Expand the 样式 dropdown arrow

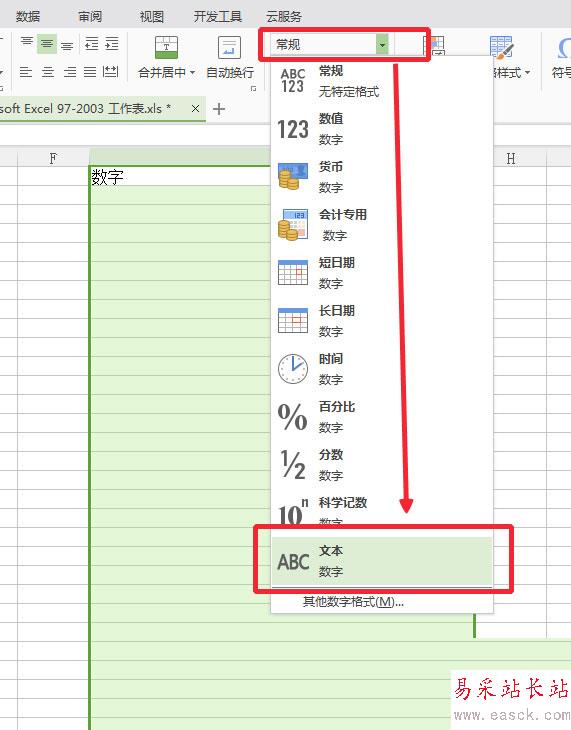click(527, 73)
